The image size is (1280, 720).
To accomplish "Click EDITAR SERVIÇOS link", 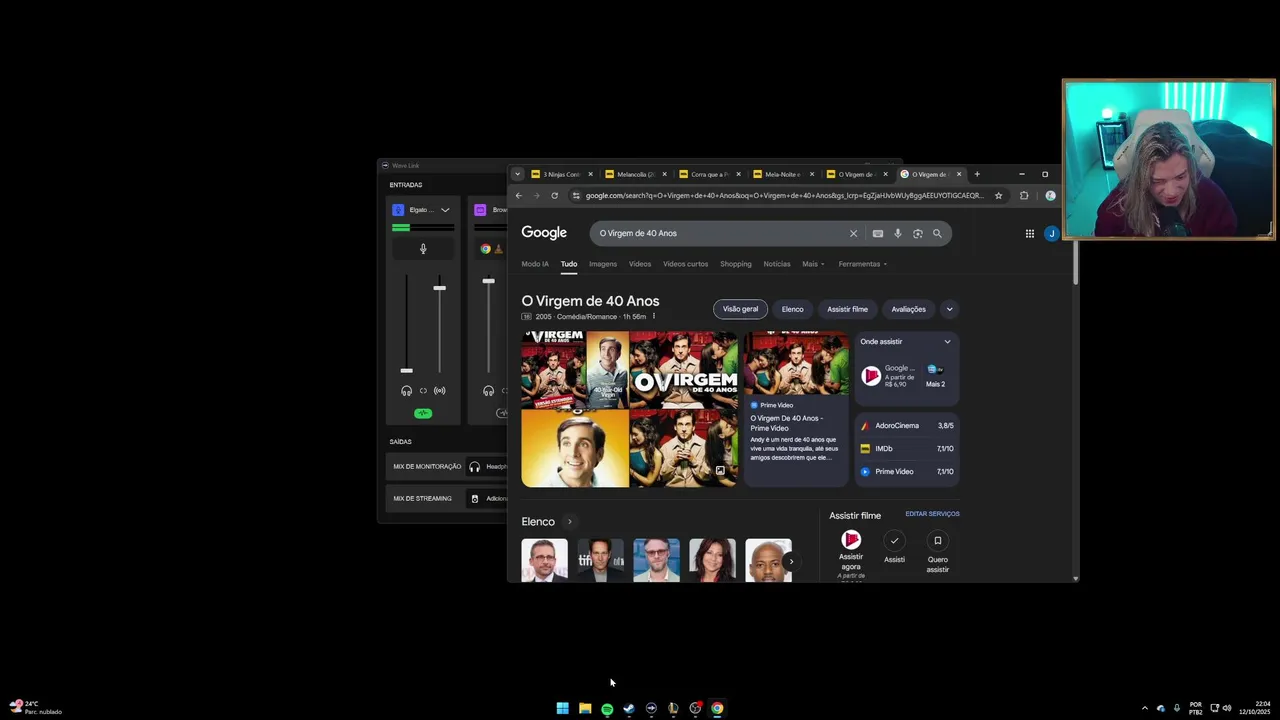I will [932, 514].
